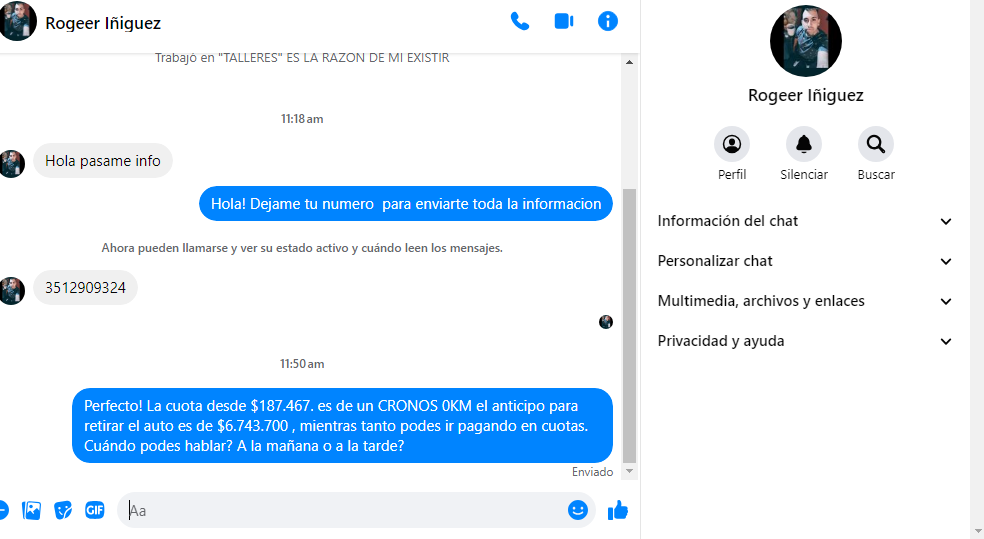Click the 11:18 am timestamp
984x539 pixels.
click(302, 119)
